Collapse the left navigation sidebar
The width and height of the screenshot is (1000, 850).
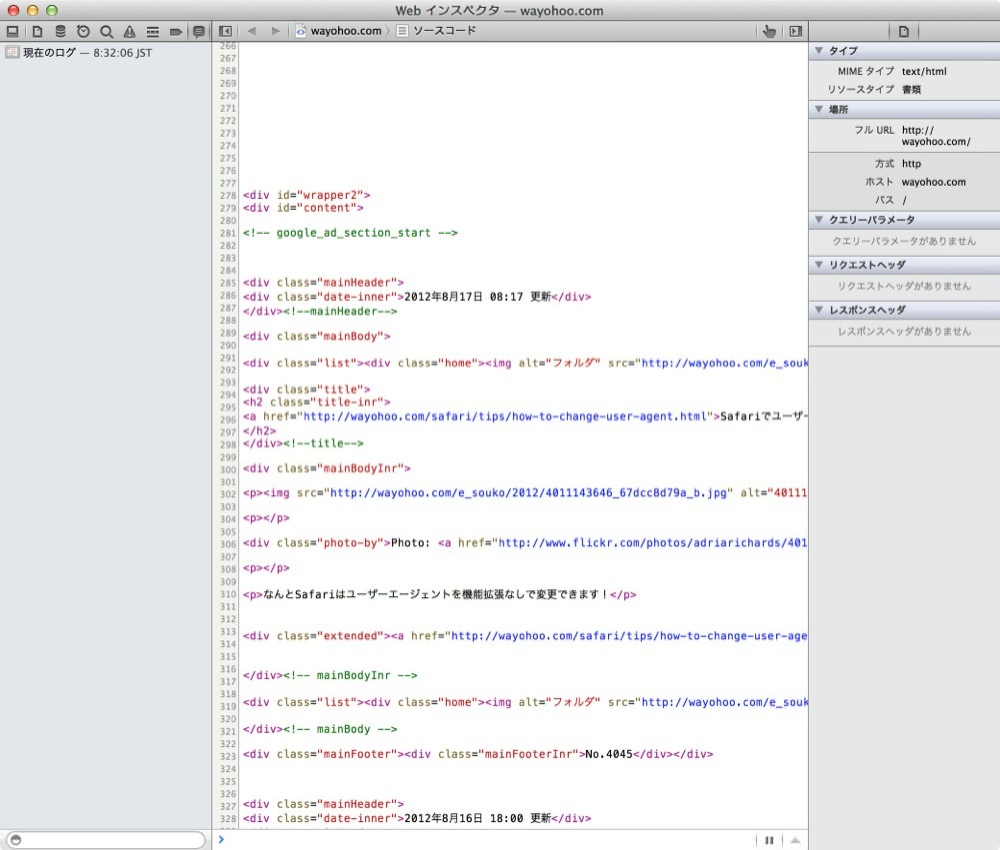pyautogui.click(x=225, y=31)
